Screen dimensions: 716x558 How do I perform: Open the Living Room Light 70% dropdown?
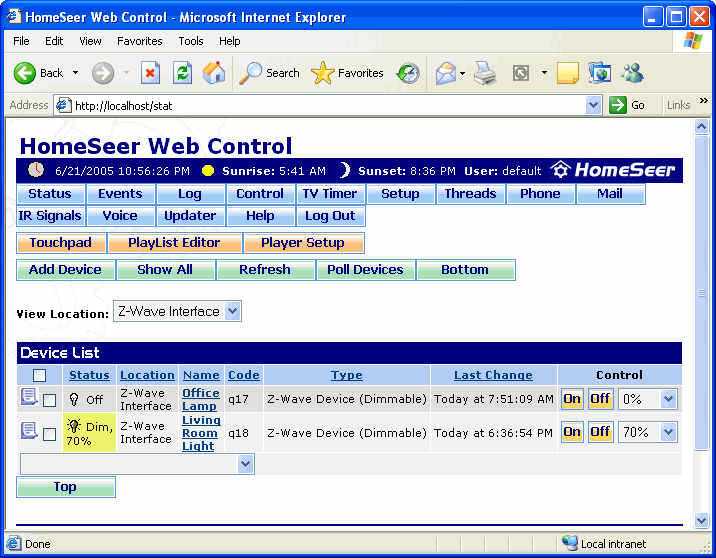648,432
